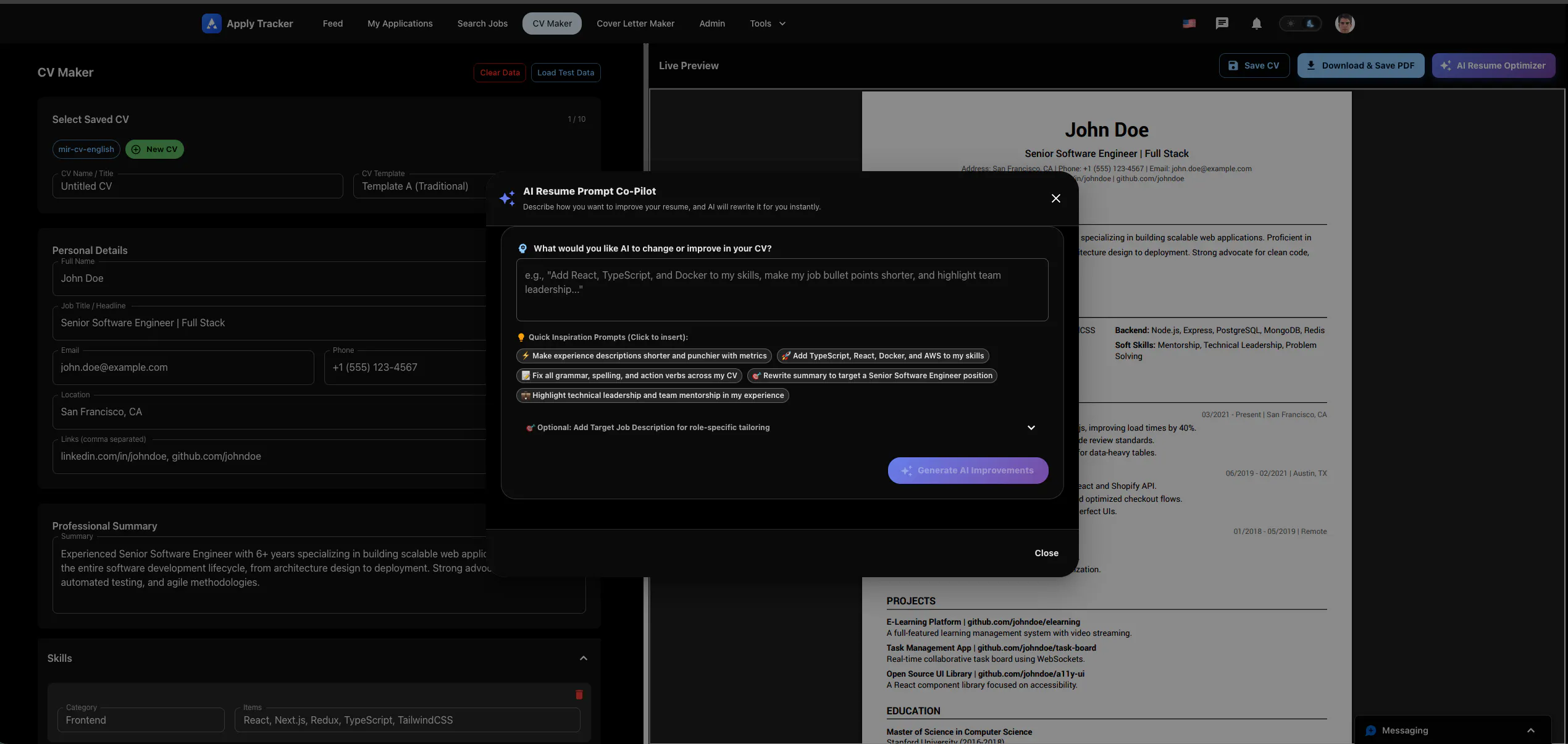Viewport: 1568px width, 744px height.
Task: Expand the Messaging panel chevron
Action: click(x=1530, y=730)
